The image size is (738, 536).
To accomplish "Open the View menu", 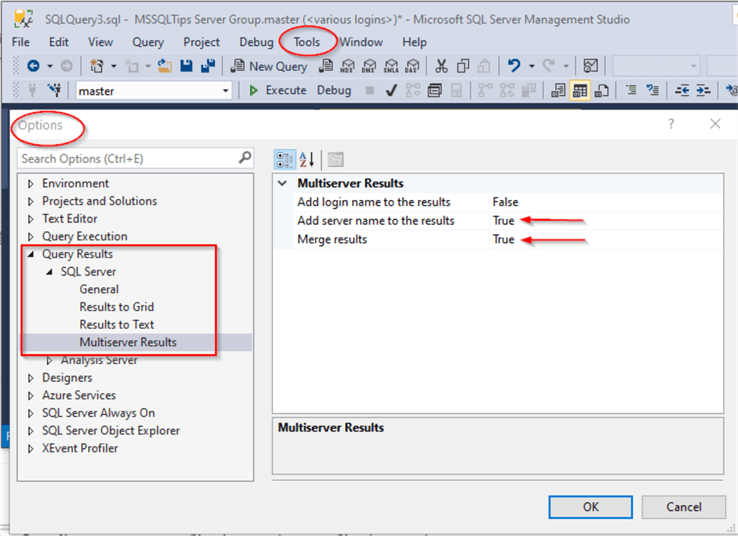I will (100, 42).
